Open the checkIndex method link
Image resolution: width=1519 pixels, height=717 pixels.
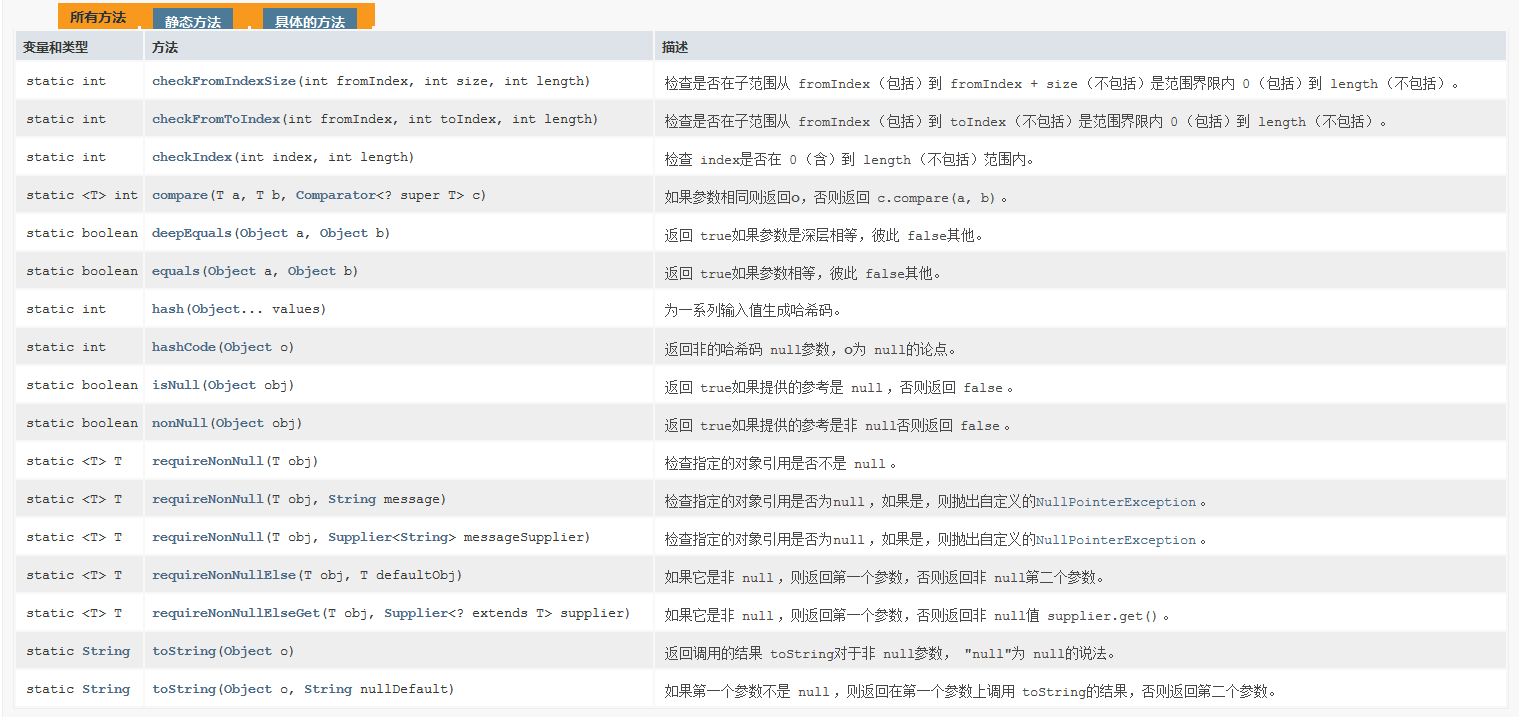192,157
